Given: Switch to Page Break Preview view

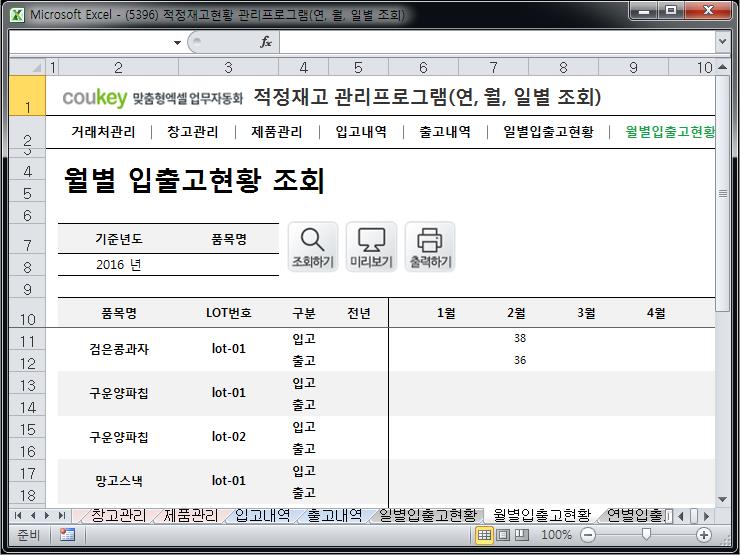Looking at the screenshot, I should coord(521,535).
